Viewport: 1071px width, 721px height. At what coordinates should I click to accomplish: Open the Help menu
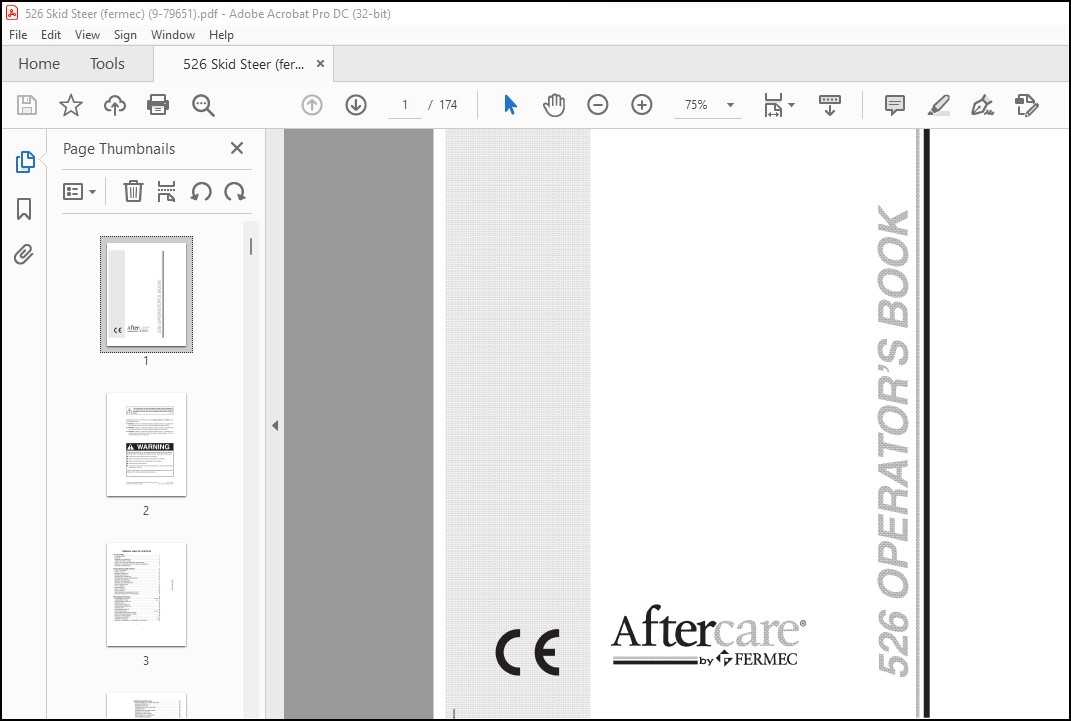(x=221, y=35)
